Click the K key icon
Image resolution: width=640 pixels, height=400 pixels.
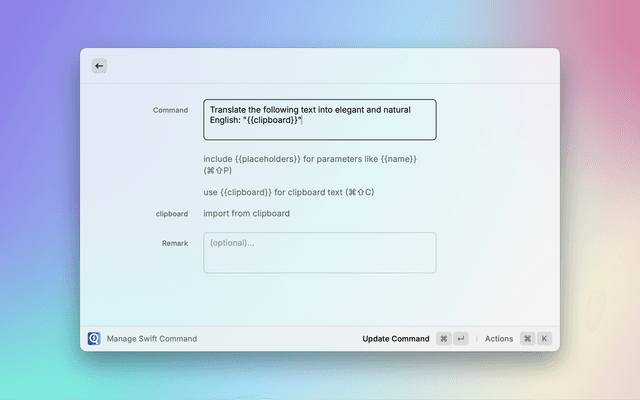(x=544, y=339)
